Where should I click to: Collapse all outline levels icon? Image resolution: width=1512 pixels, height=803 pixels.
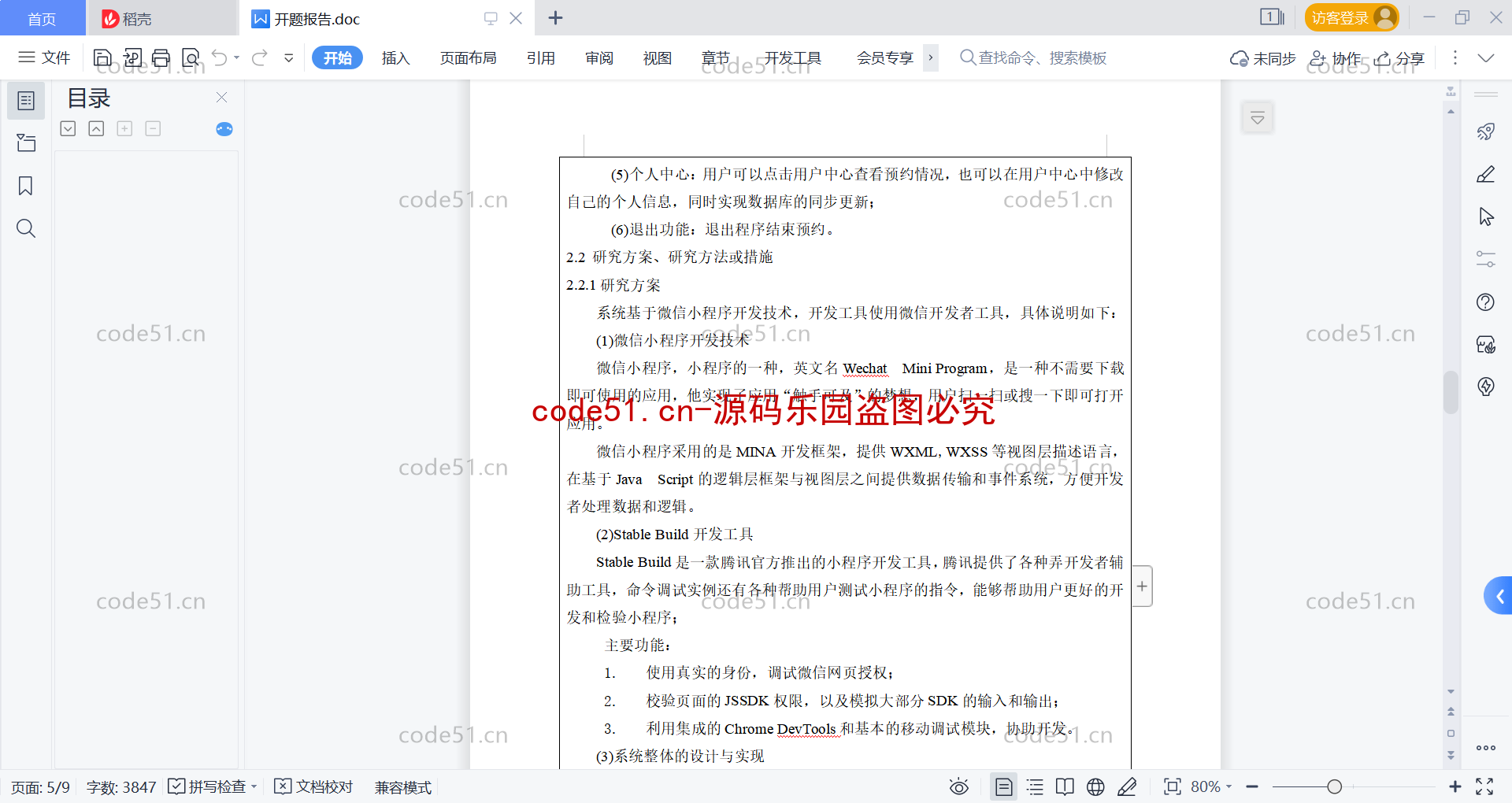[x=96, y=128]
